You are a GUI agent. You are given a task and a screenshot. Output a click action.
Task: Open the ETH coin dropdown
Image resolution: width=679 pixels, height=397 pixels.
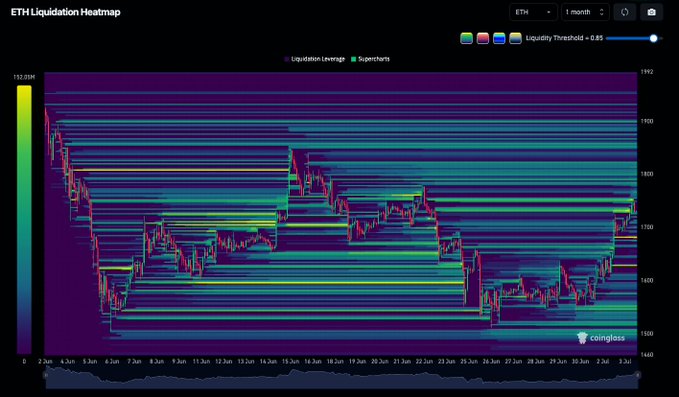(533, 12)
